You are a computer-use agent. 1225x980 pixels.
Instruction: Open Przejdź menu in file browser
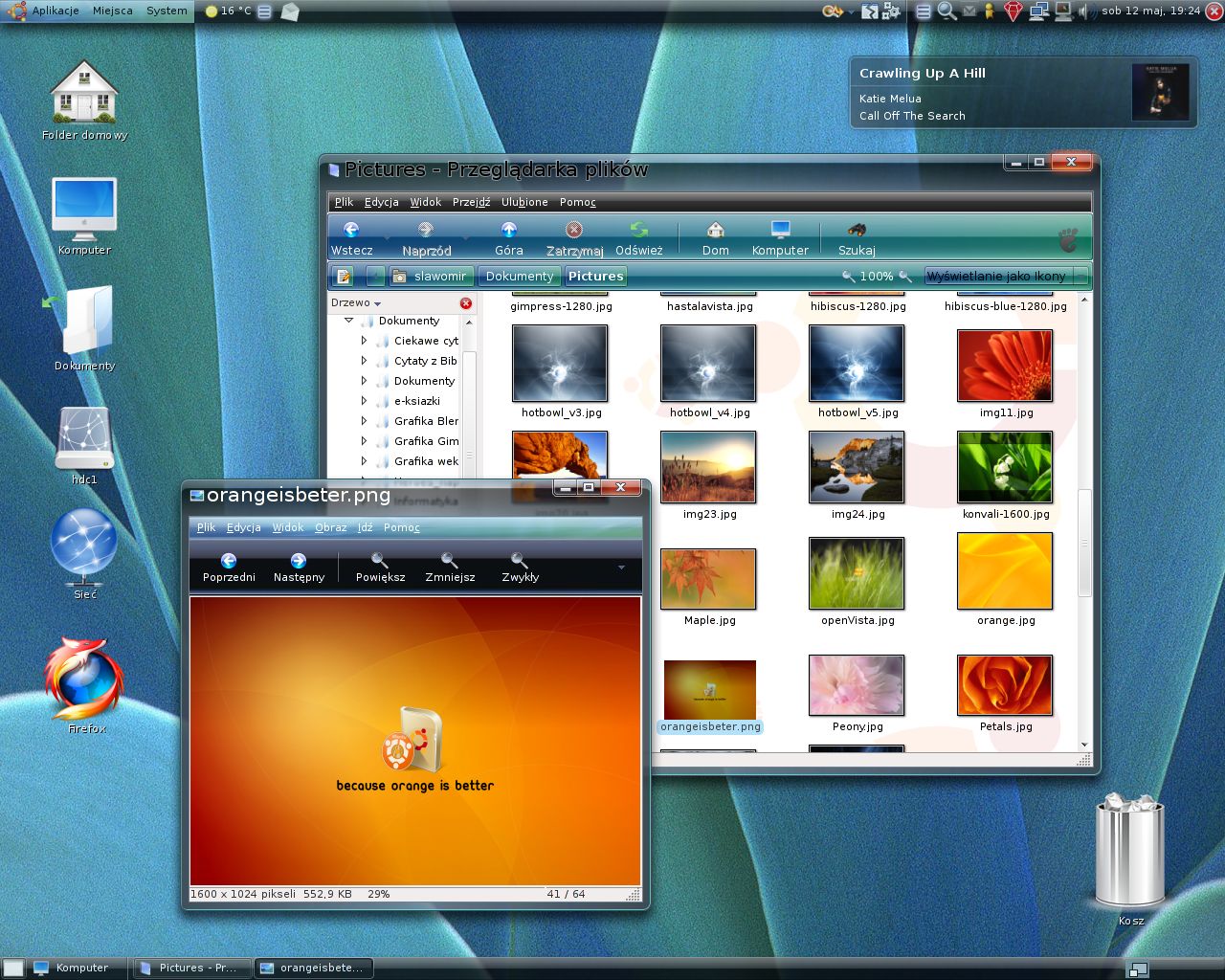tap(471, 202)
